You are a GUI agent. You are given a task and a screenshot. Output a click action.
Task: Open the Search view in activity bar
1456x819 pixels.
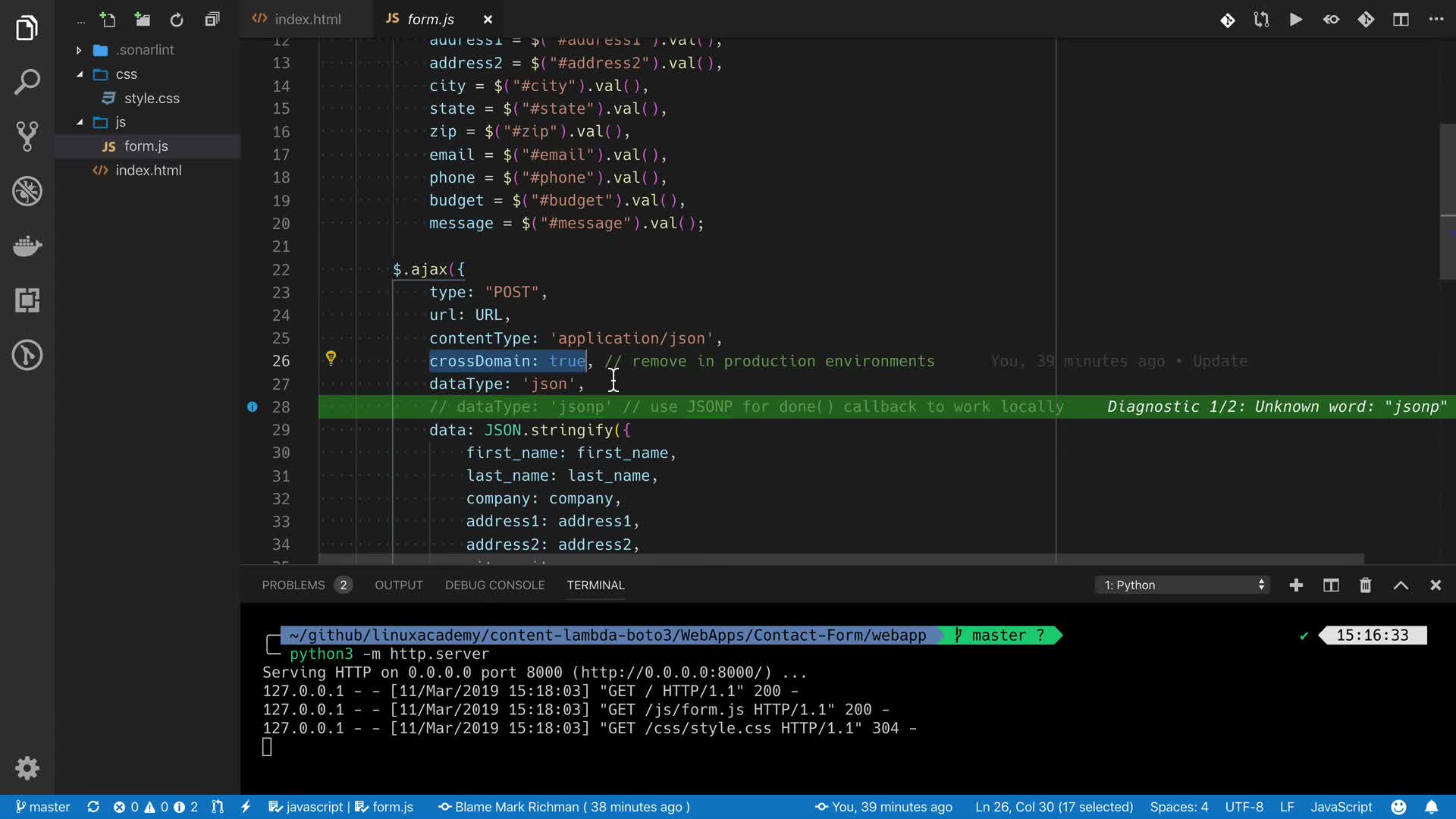(x=27, y=82)
